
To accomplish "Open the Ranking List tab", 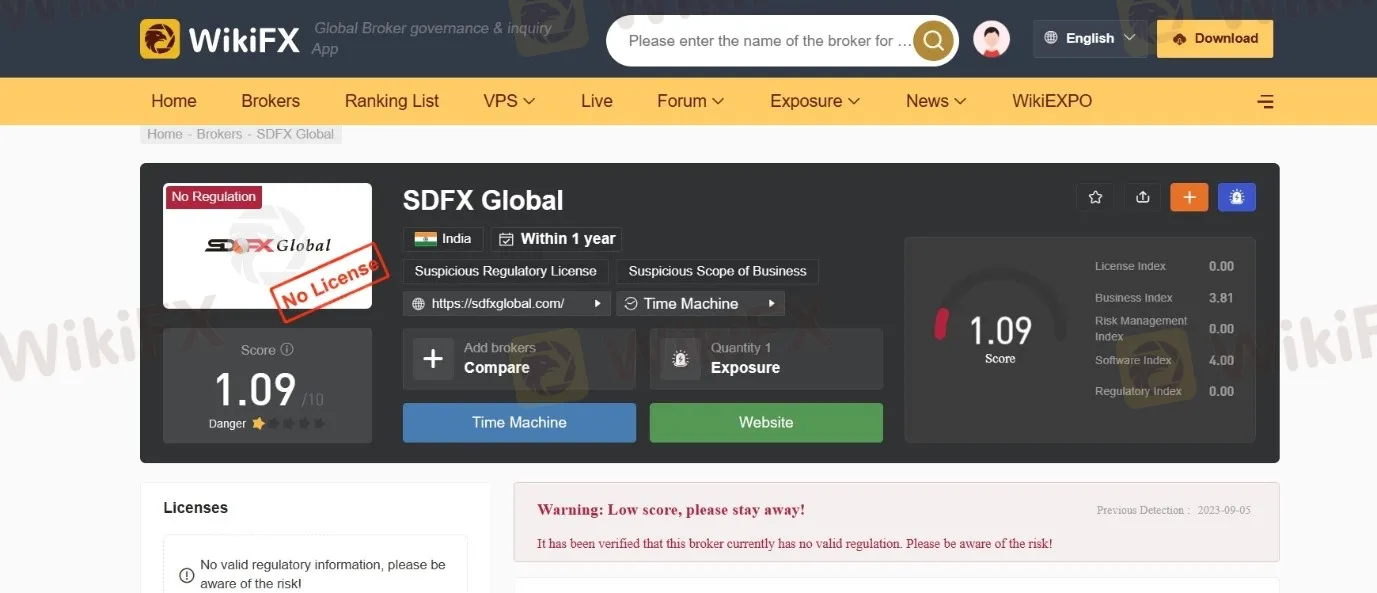I will coord(392,101).
